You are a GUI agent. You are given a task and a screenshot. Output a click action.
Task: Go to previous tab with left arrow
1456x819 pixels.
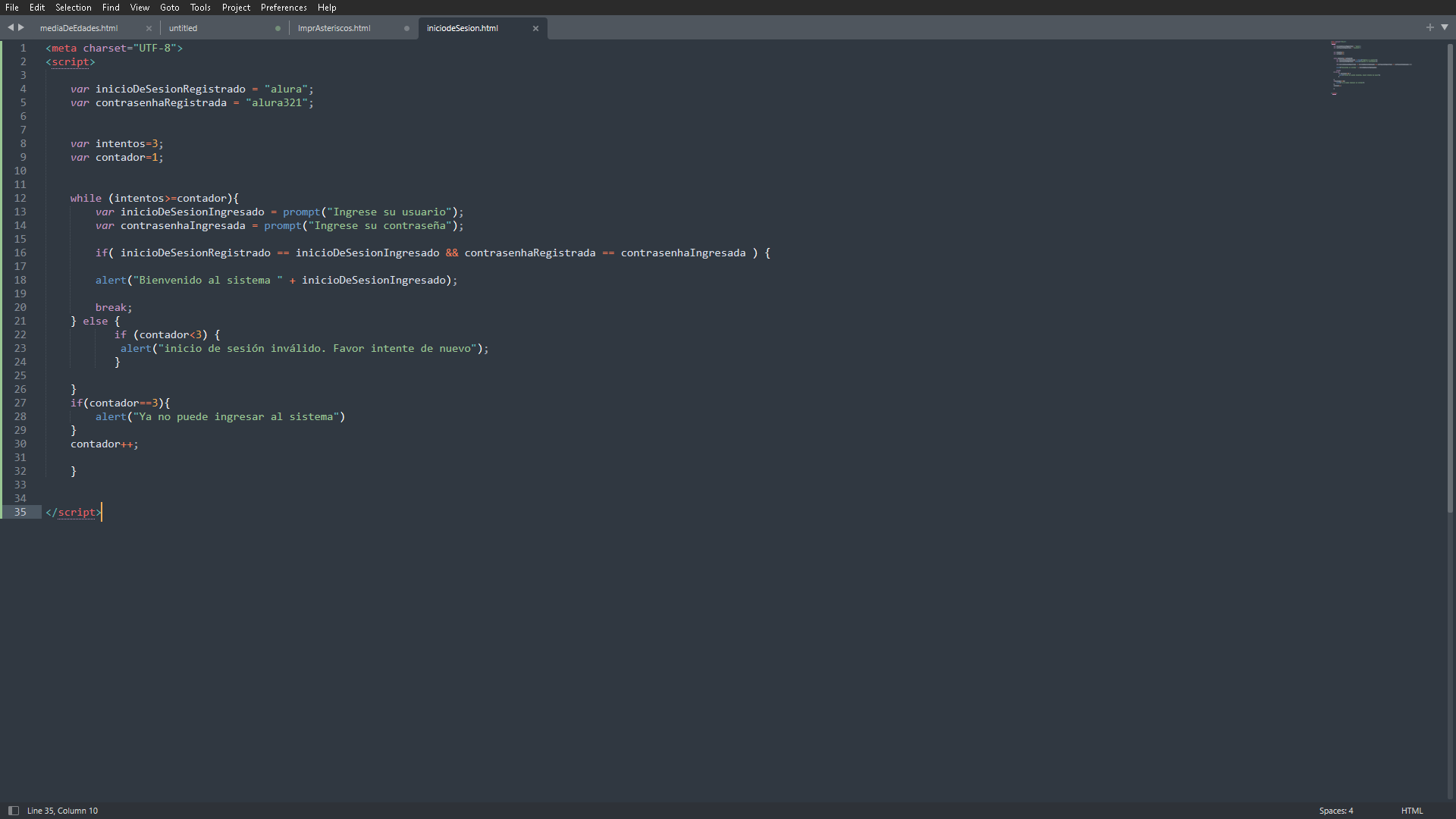[x=11, y=27]
